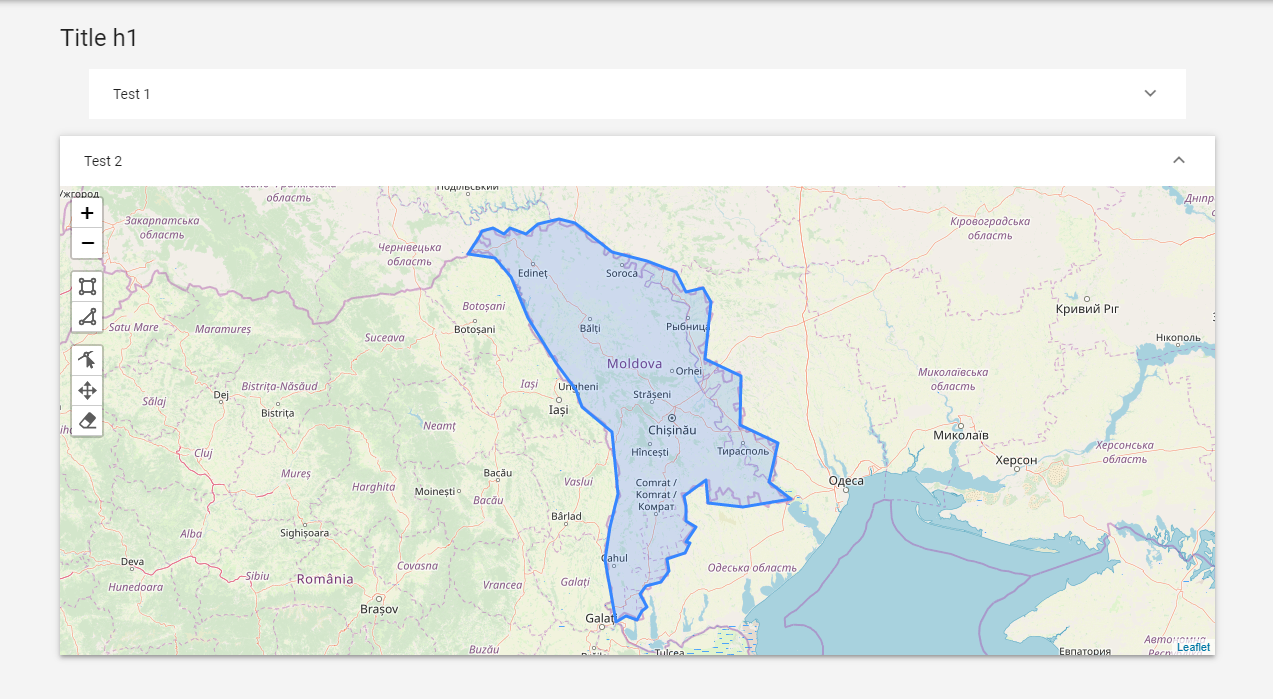
Task: Select the draw rectangle tool
Action: point(87,287)
